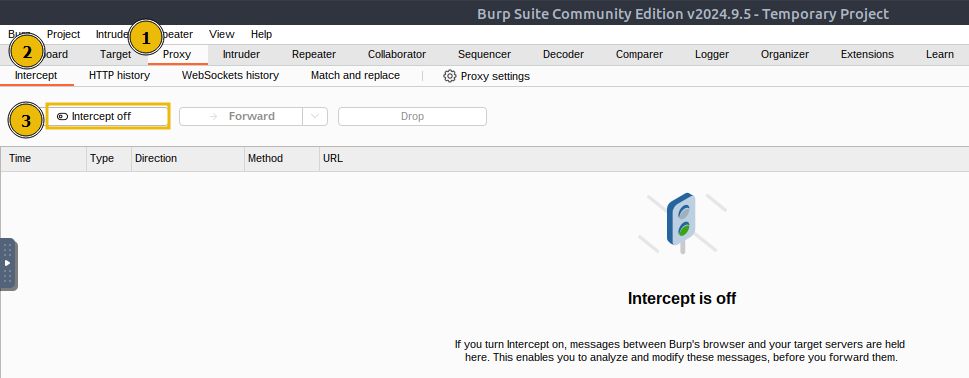Click the 'Intercept is off' heading
Screen dimensions: 969x378
pos(682,298)
